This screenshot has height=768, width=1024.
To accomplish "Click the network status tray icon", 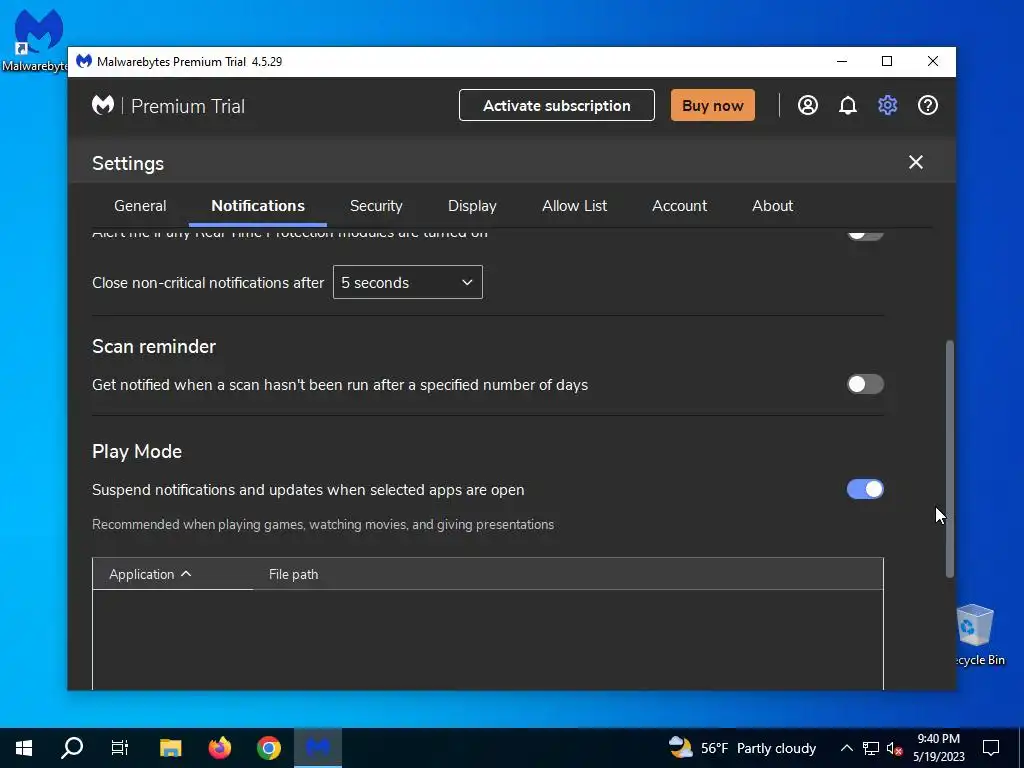I will click(871, 748).
